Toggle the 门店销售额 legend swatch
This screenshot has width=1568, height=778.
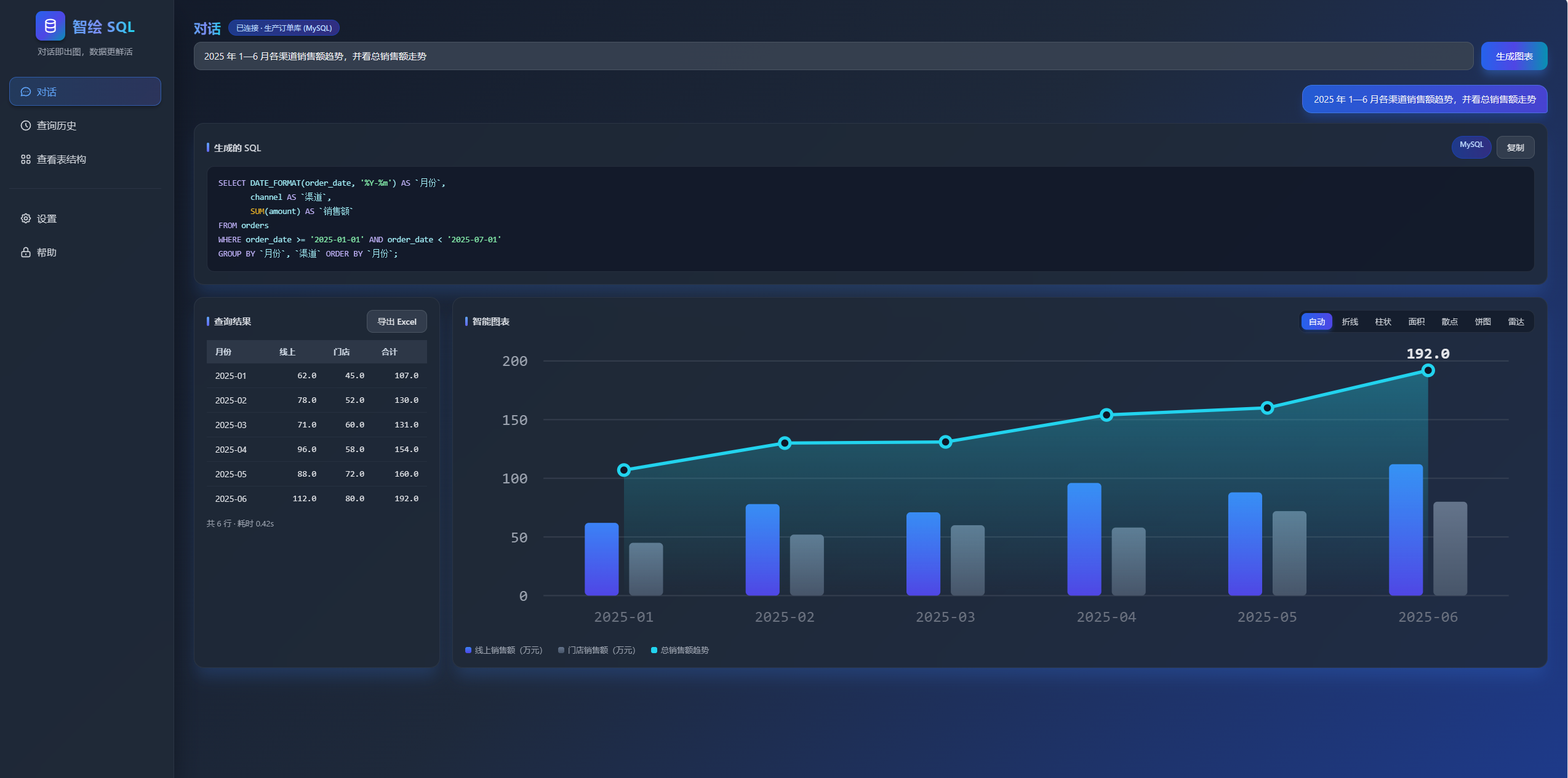[x=561, y=650]
